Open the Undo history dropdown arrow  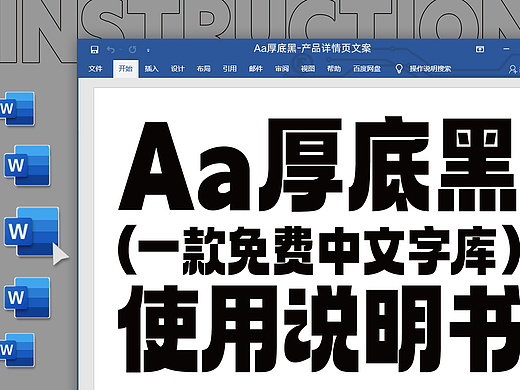(120, 50)
